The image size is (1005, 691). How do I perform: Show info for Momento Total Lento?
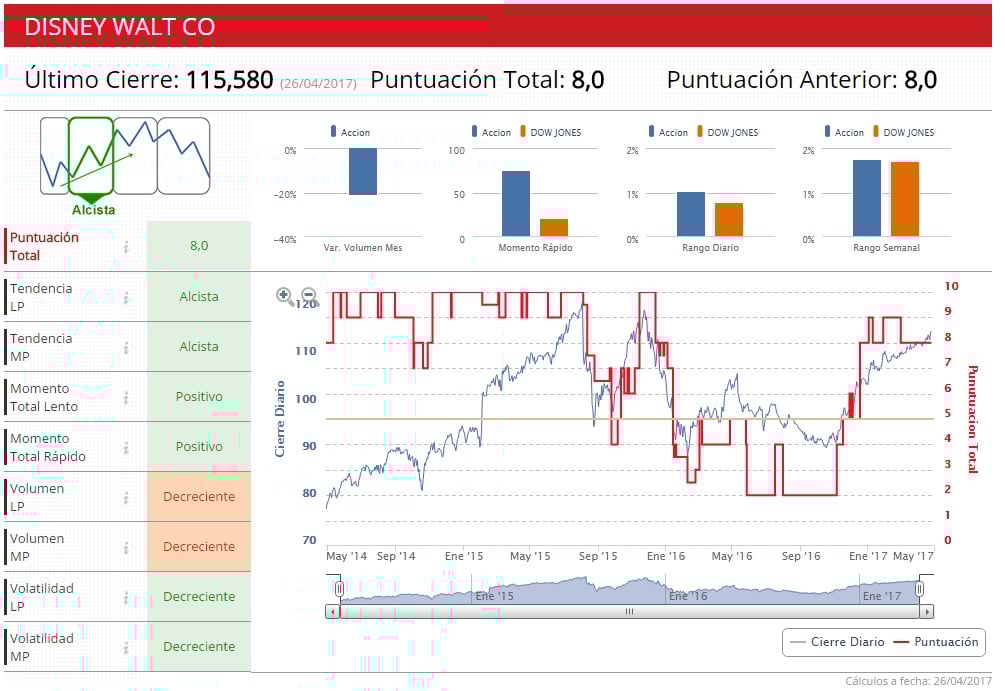click(x=126, y=397)
